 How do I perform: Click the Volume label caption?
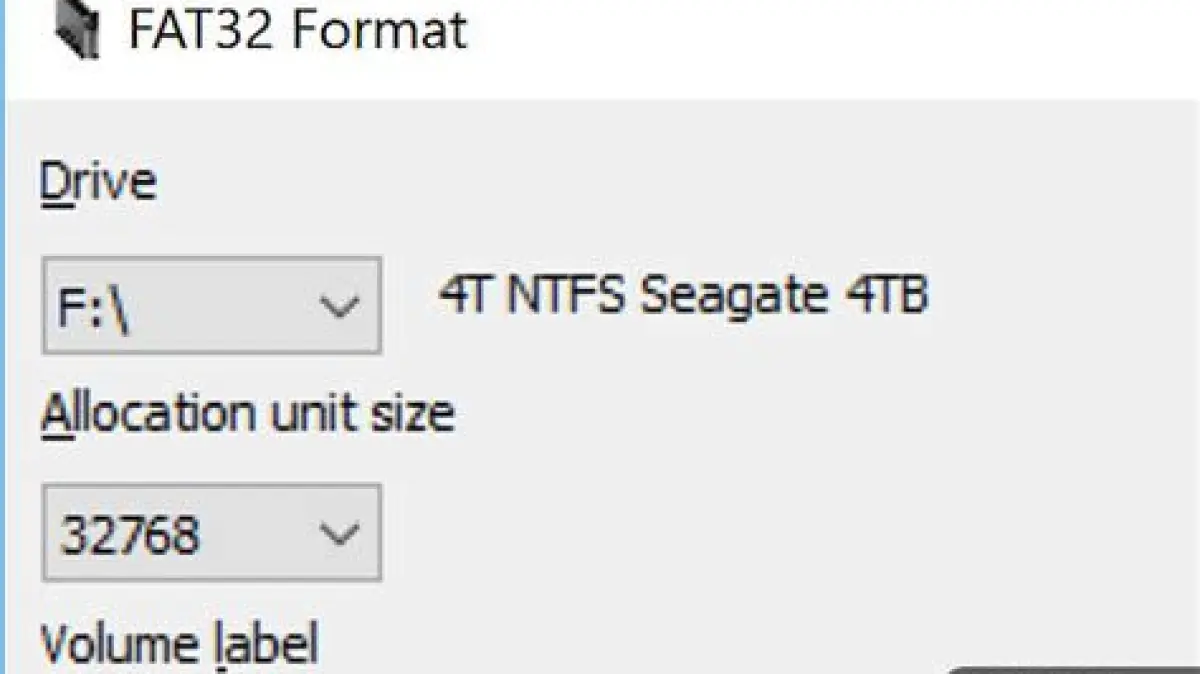179,643
